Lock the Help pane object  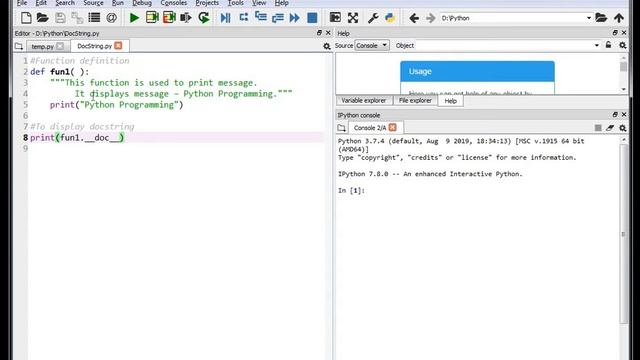point(608,45)
